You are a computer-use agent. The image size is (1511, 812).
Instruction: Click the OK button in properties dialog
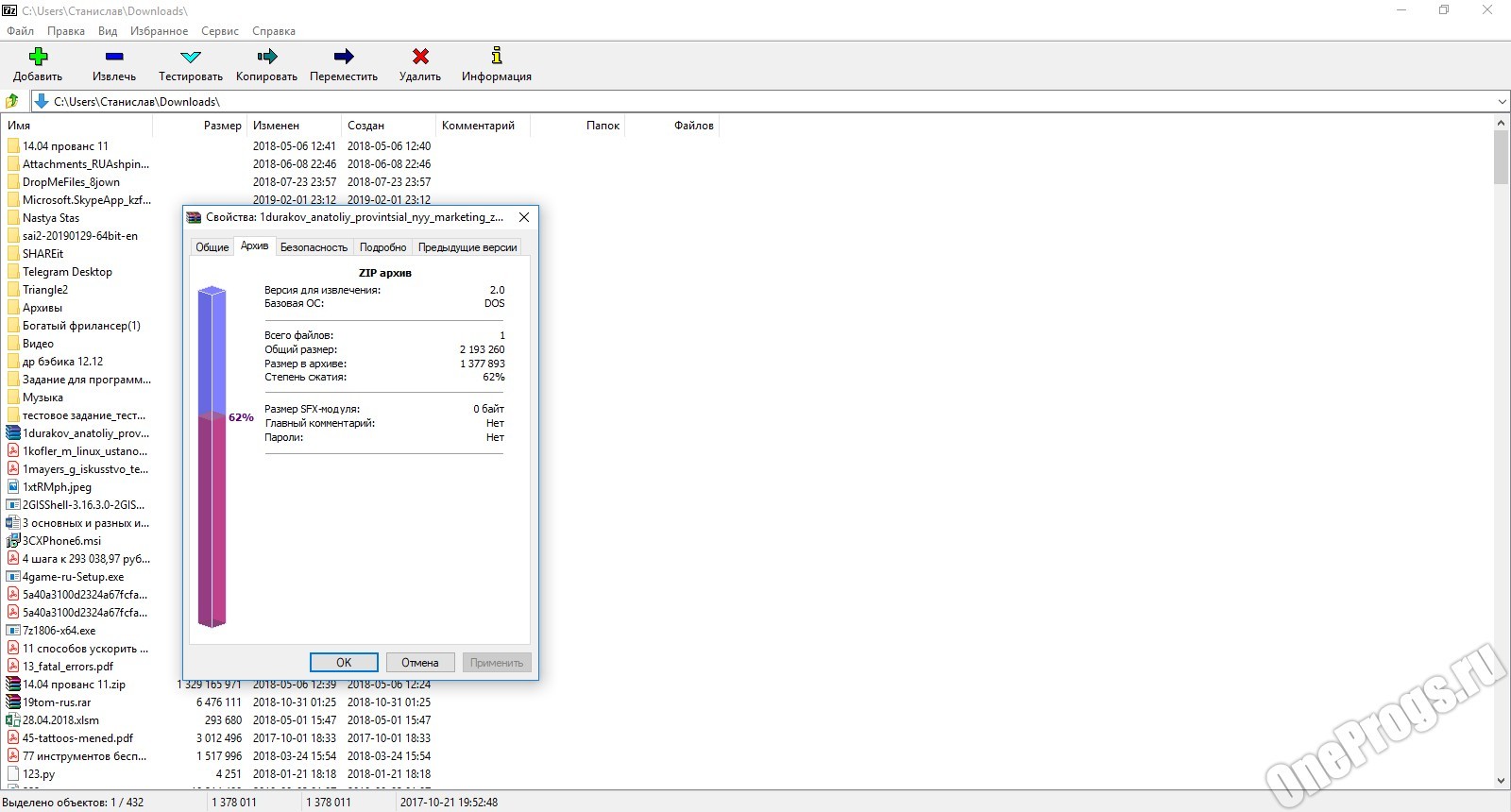[344, 663]
